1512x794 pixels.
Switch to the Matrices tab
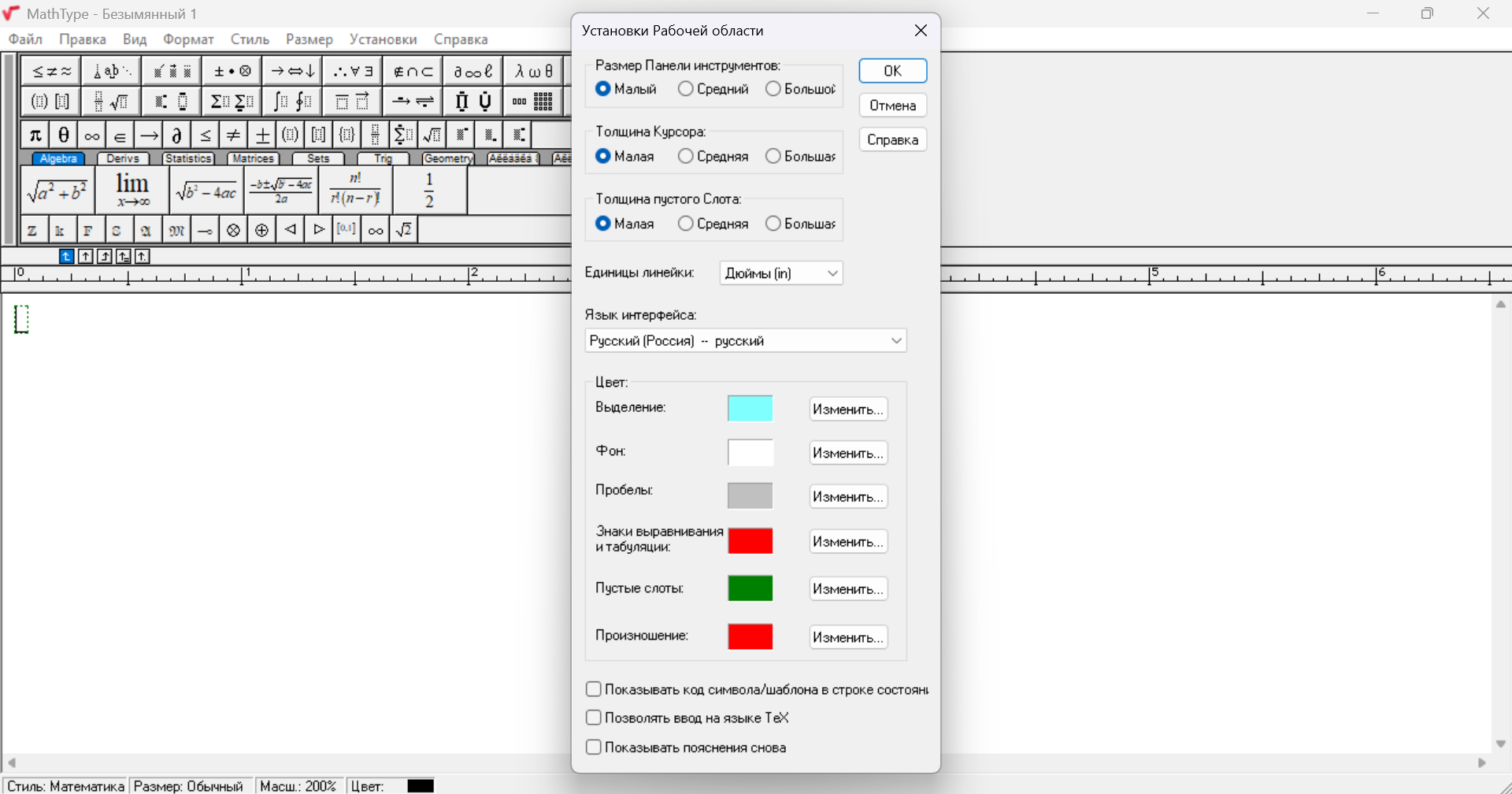click(253, 158)
